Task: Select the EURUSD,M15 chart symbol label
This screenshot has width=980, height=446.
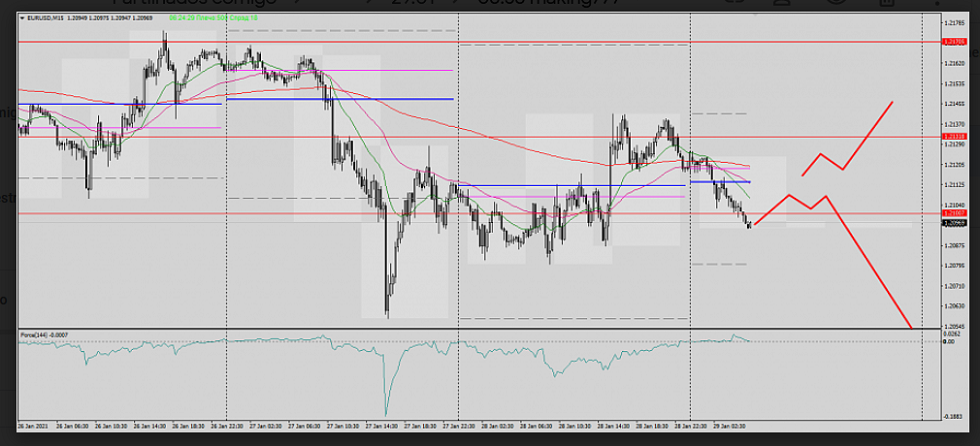Action: tap(46, 18)
